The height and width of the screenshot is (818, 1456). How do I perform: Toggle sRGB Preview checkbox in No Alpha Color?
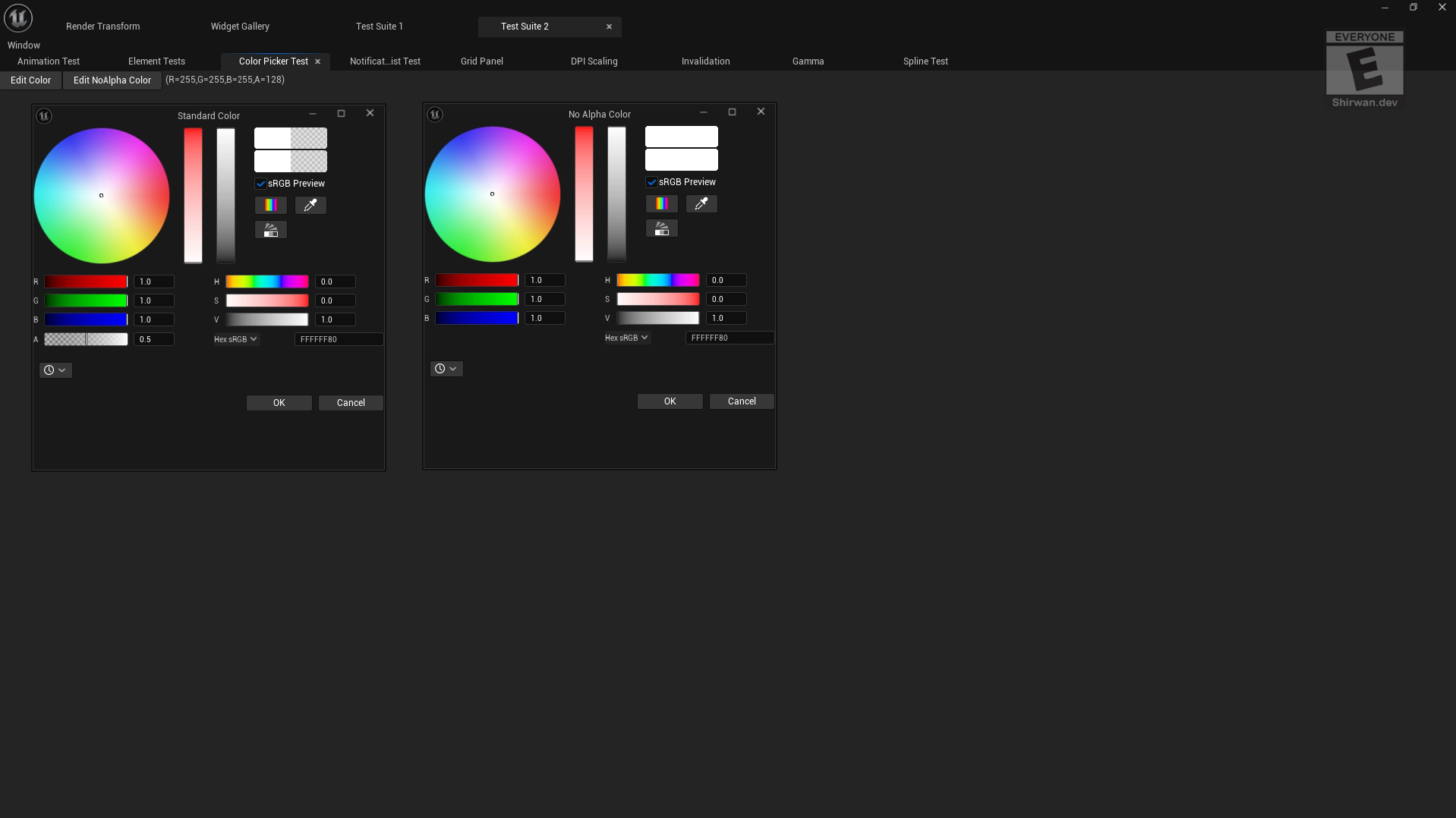(x=651, y=182)
